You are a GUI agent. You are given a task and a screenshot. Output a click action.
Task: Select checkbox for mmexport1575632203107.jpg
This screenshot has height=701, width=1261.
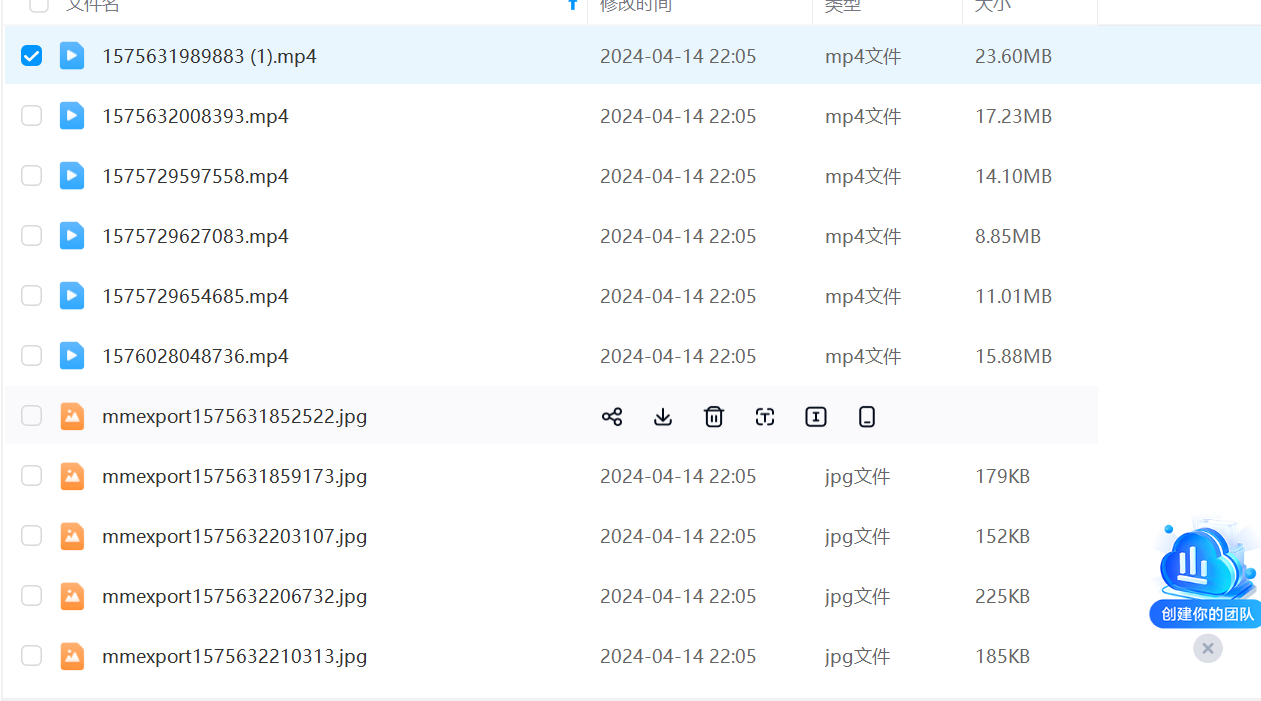(32, 536)
